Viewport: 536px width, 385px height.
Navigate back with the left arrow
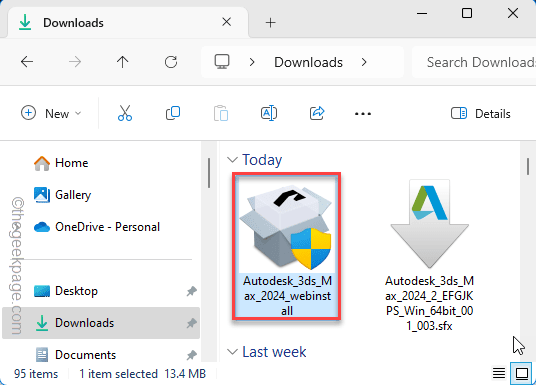point(27,62)
